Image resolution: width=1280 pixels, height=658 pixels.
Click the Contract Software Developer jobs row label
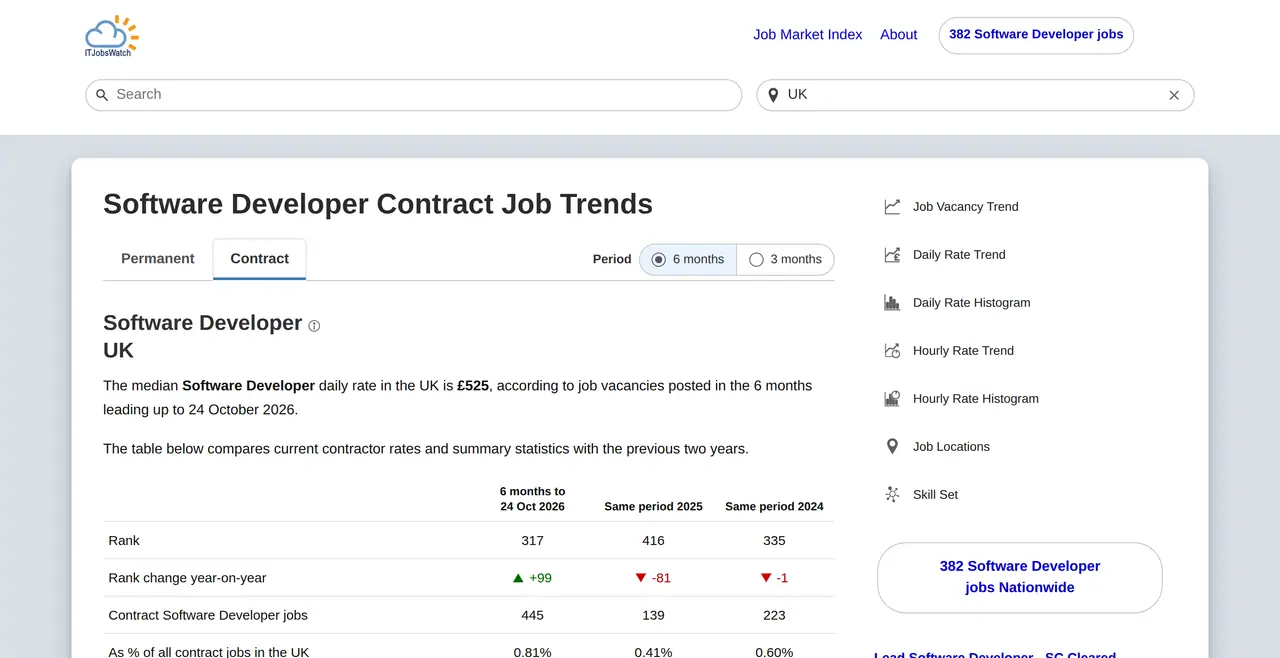point(208,616)
